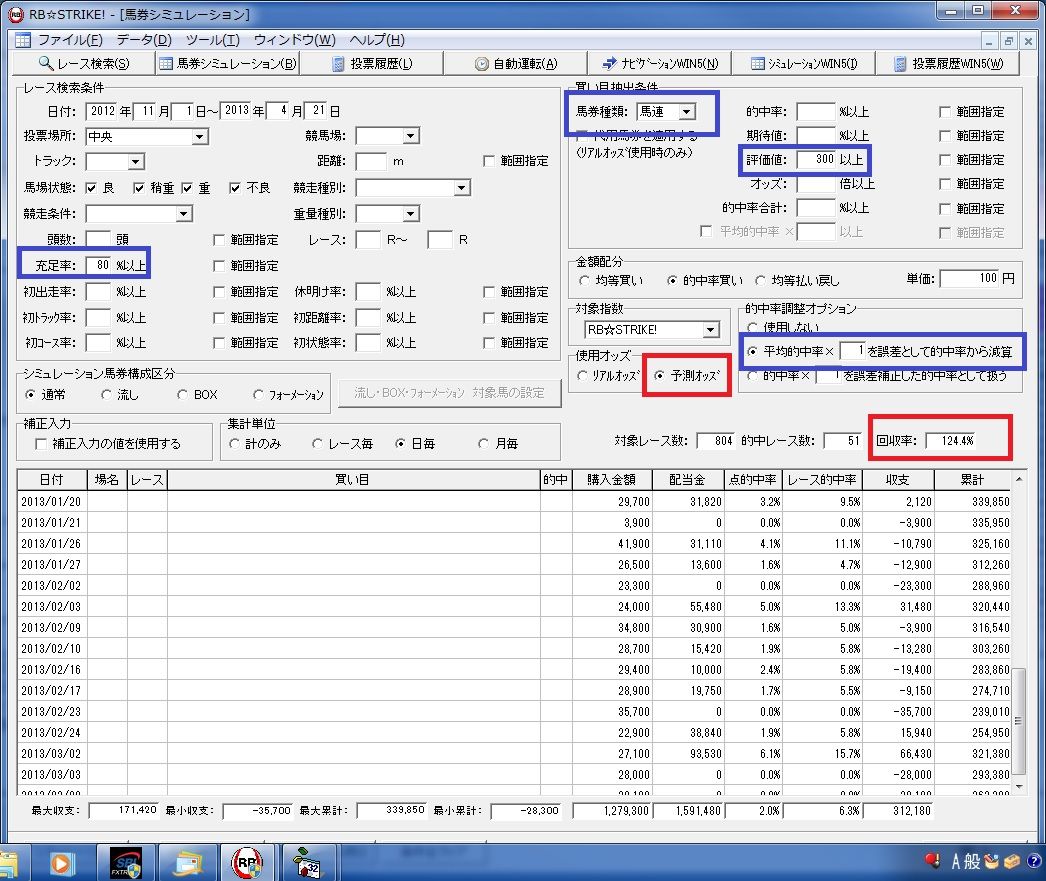Enable 範囲指定 for 的中率
The height and width of the screenshot is (881, 1046).
tap(945, 112)
